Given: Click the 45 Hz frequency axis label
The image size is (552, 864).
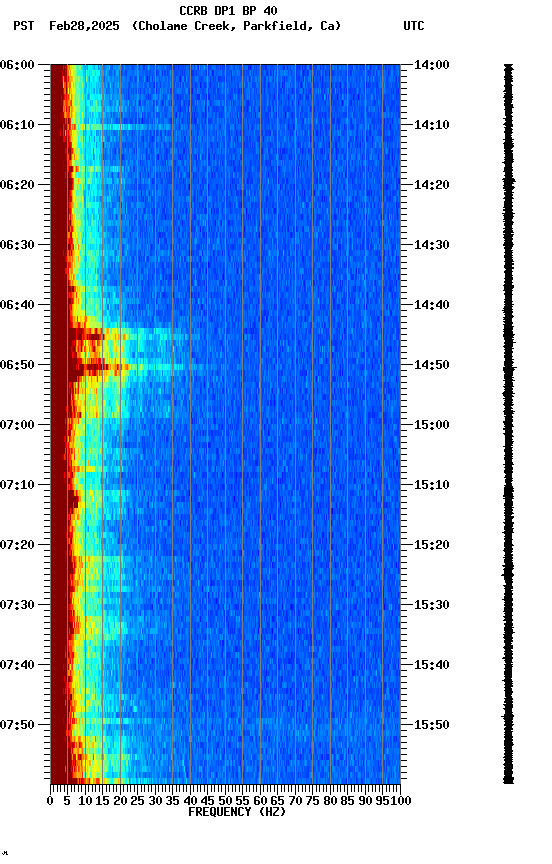Looking at the screenshot, I should click(208, 801).
